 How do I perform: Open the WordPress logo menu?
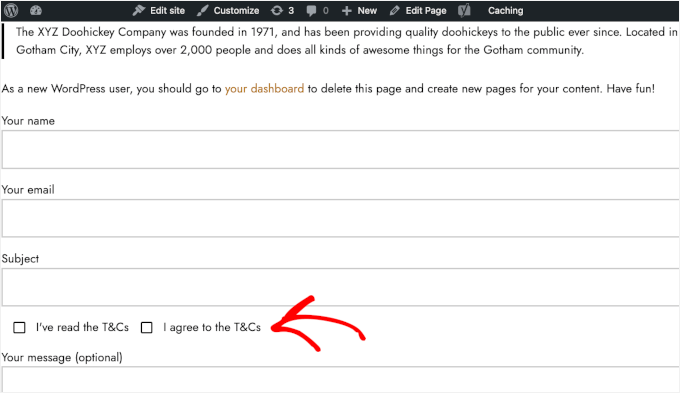(x=11, y=10)
